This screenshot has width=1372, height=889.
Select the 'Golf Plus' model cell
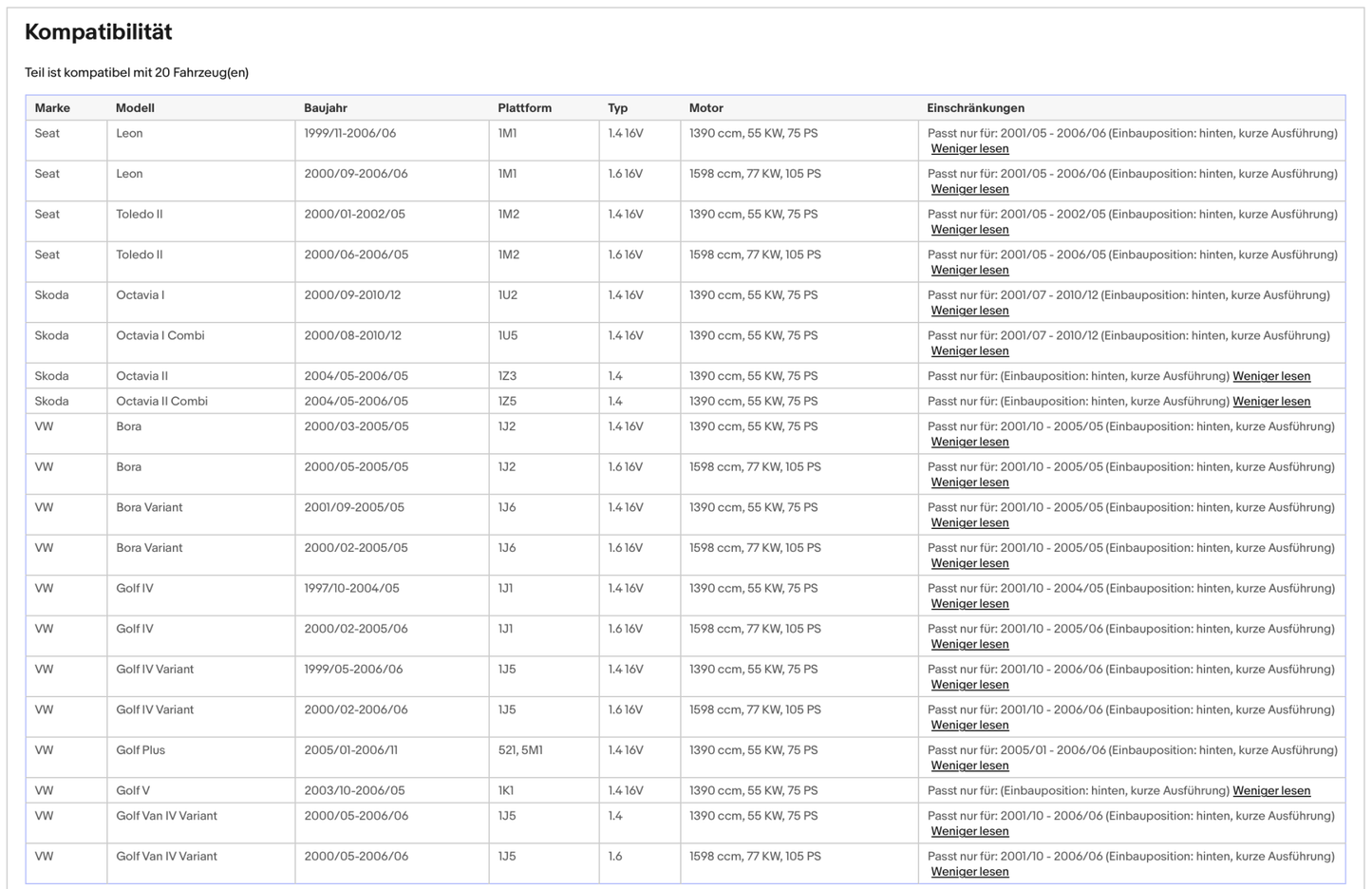141,750
